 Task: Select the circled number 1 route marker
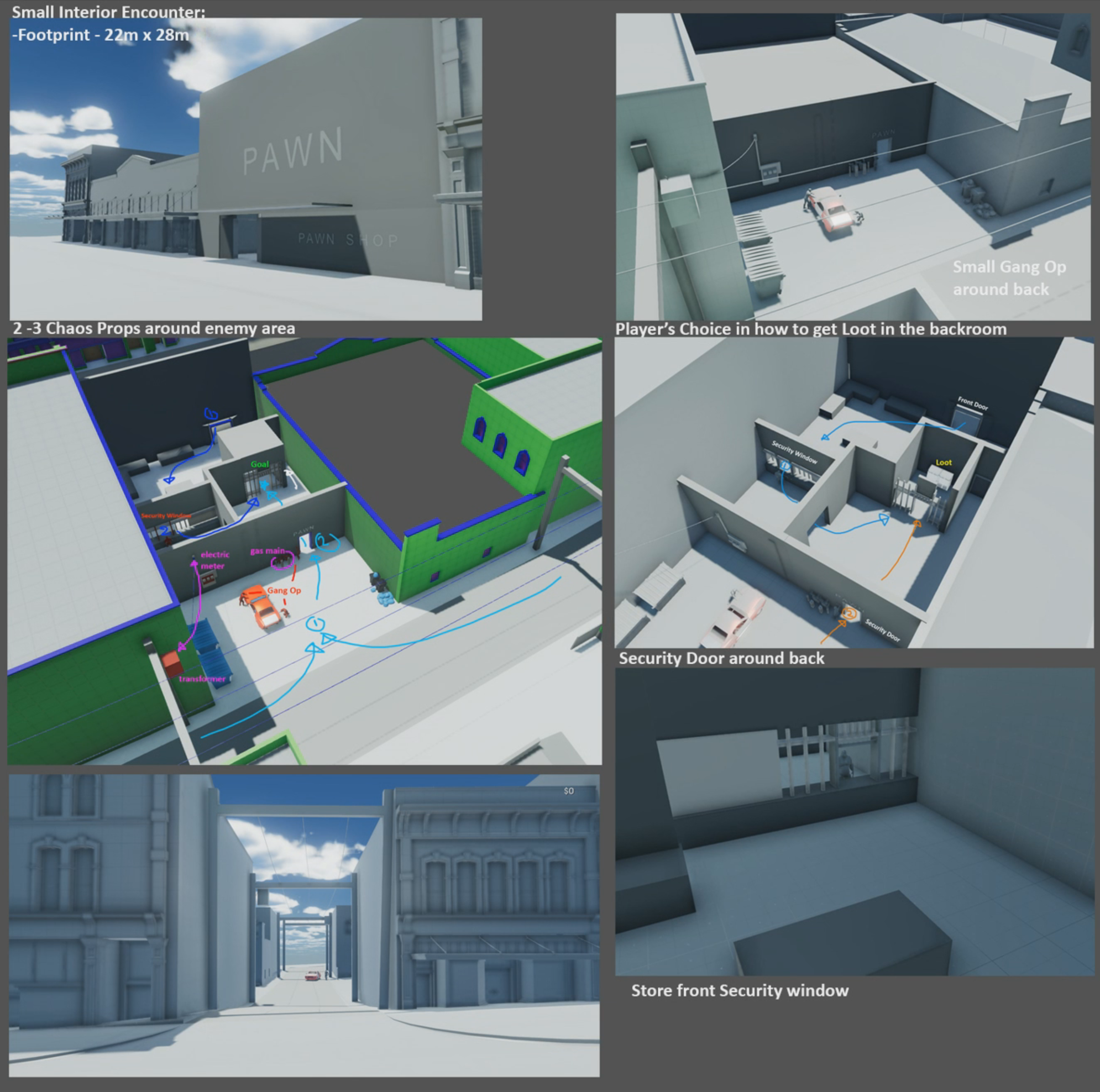click(x=315, y=624)
